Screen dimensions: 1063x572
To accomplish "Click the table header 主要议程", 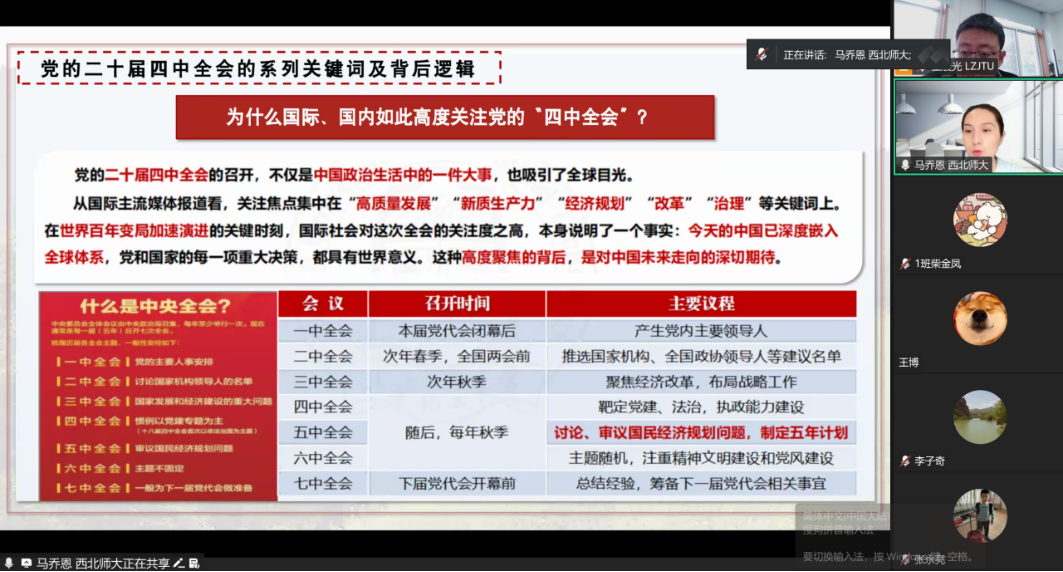I will click(701, 304).
